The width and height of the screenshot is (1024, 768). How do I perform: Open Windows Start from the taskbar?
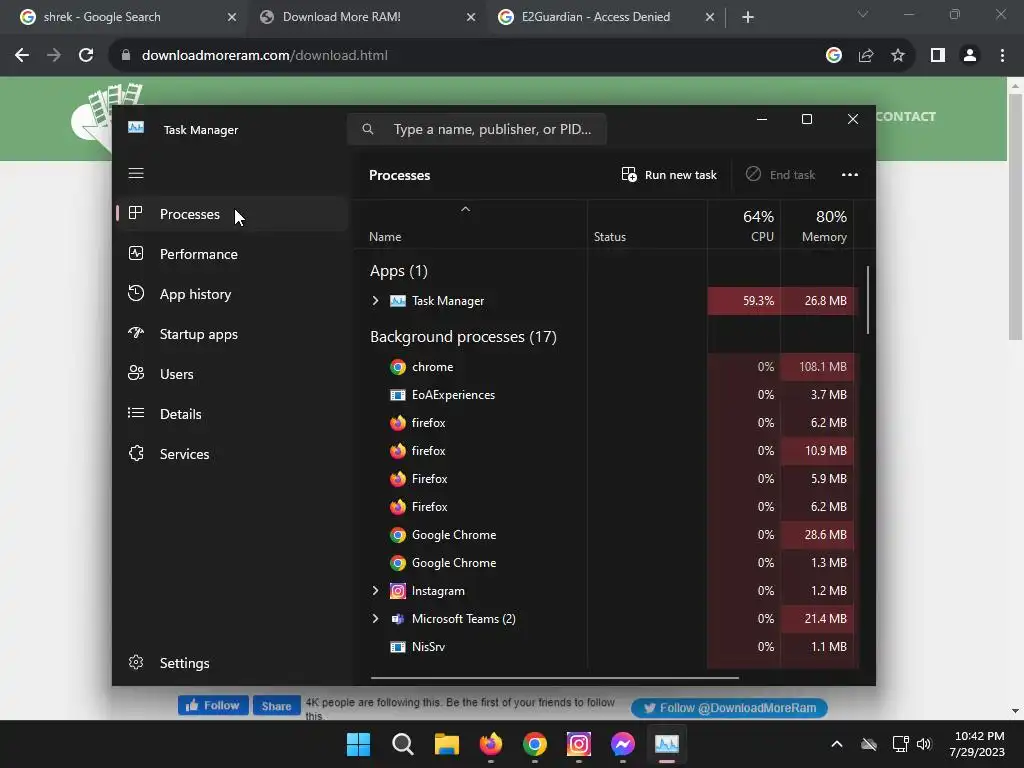coord(358,744)
